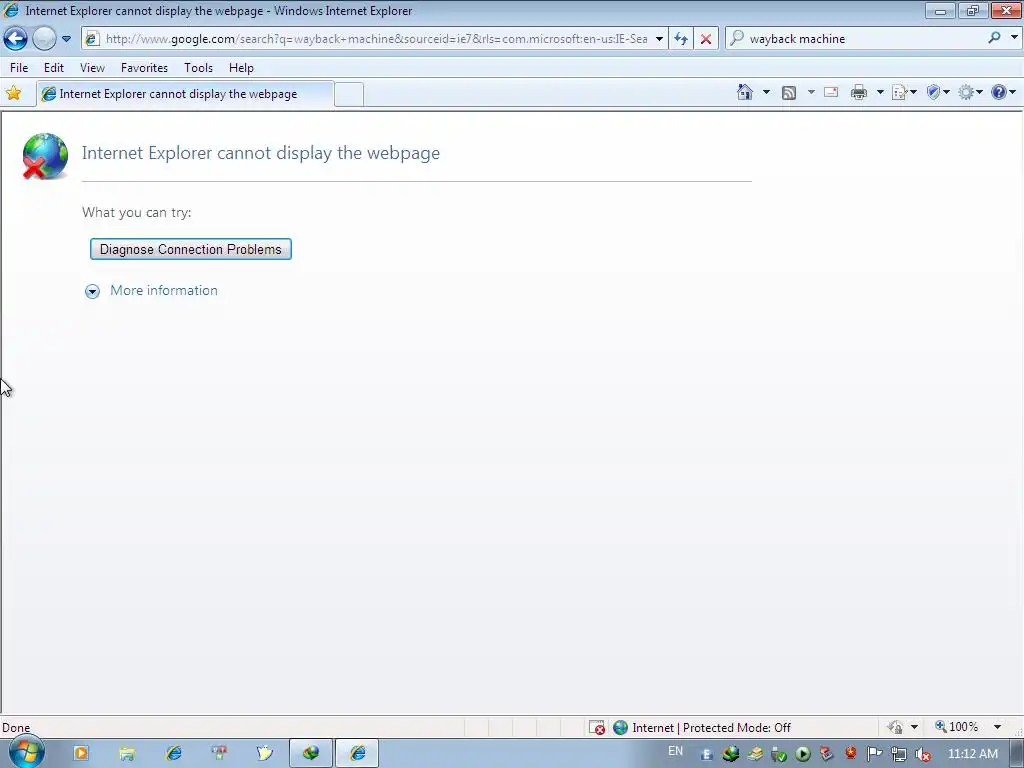The width and height of the screenshot is (1024, 768).
Task: Refresh the page with the Refresh icon
Action: click(681, 39)
